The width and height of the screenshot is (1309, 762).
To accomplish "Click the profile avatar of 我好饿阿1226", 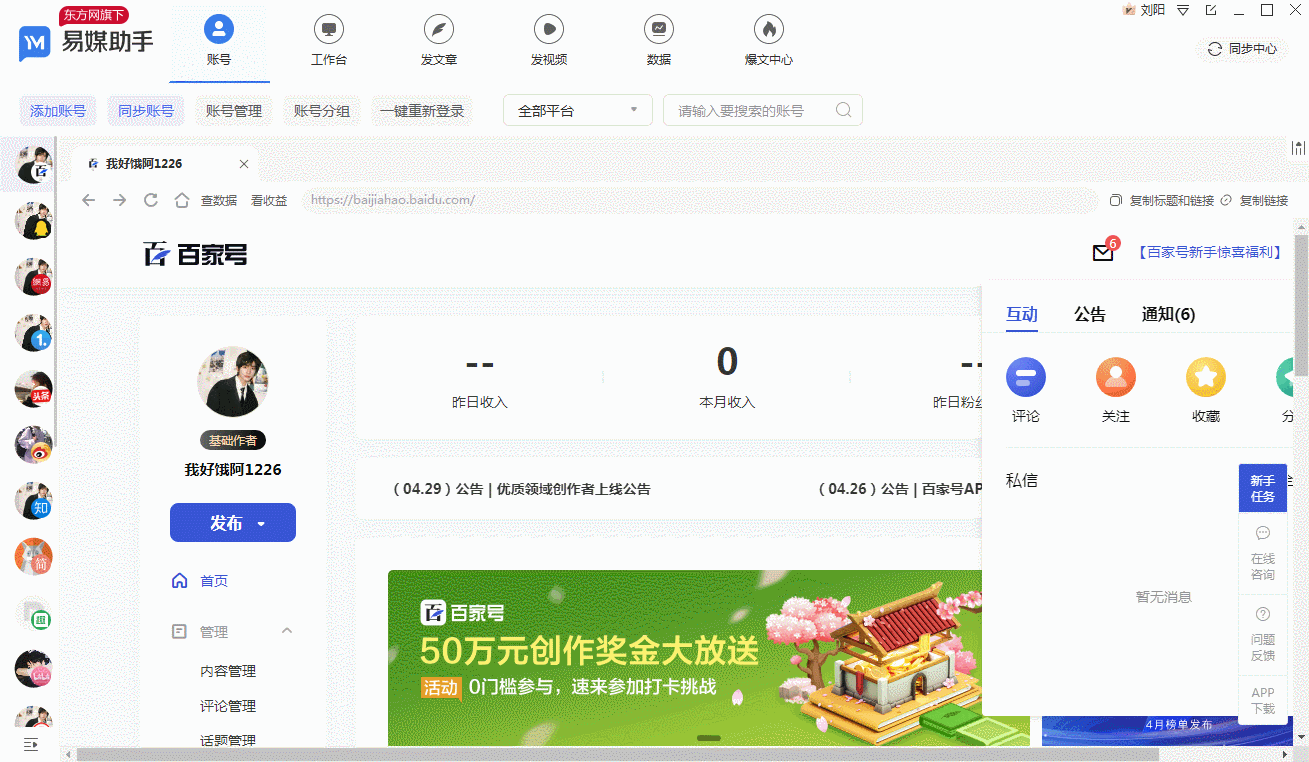I will tap(233, 382).
